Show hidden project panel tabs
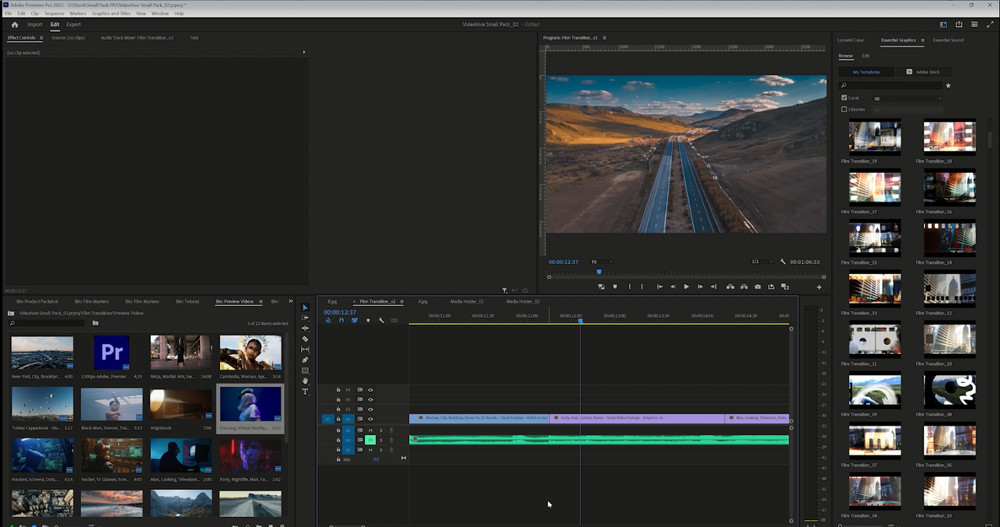1000x527 pixels. pos(291,301)
